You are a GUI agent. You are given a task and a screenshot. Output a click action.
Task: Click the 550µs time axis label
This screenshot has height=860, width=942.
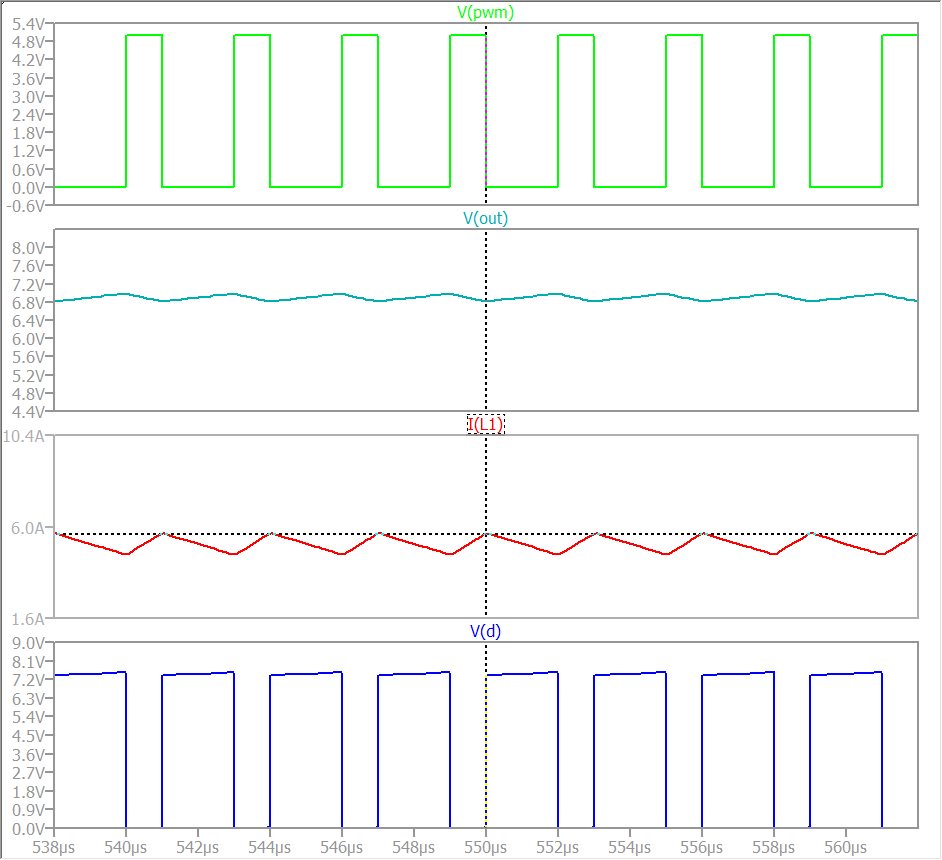(x=485, y=848)
